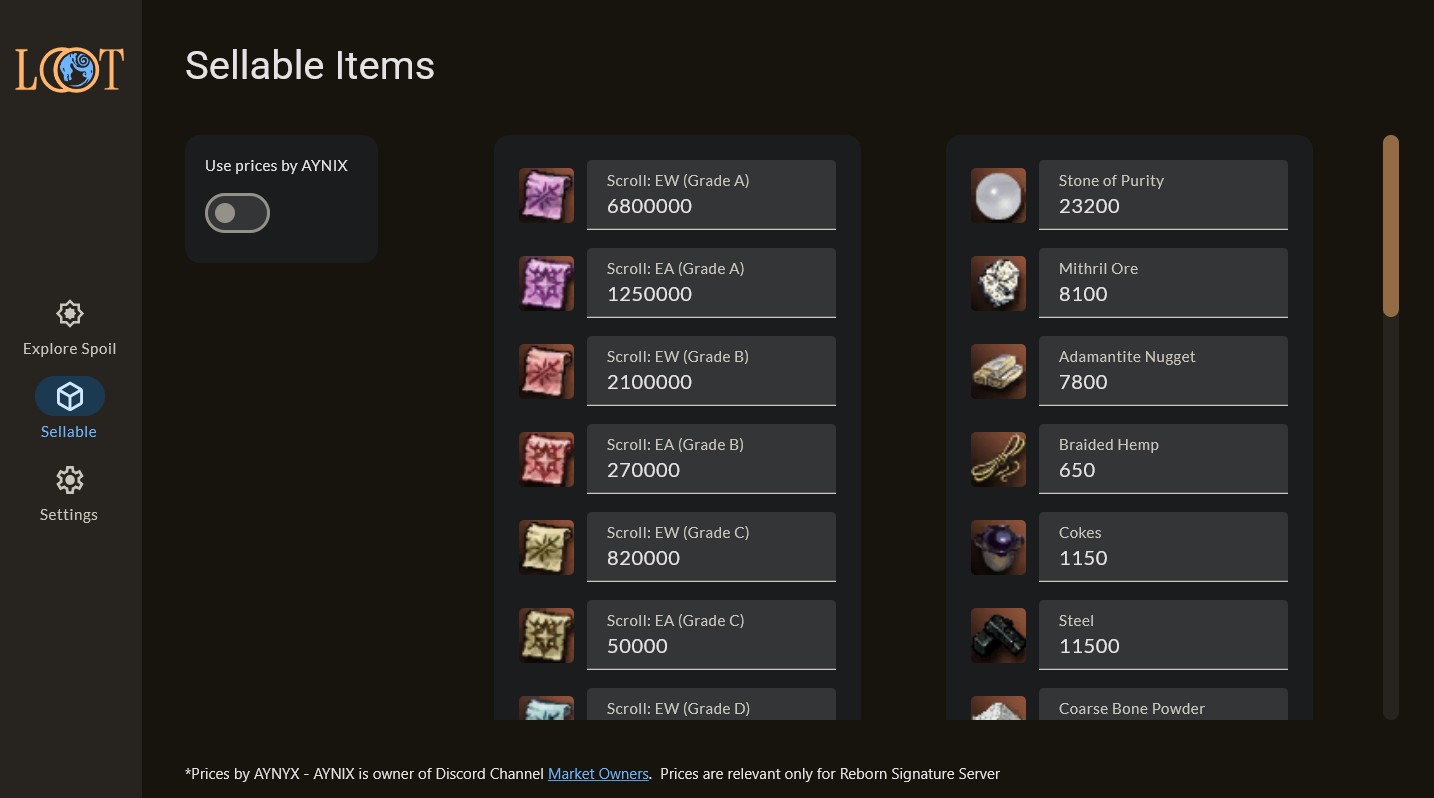Select the Sellable sidebar tab
The image size is (1434, 798).
coord(69,410)
